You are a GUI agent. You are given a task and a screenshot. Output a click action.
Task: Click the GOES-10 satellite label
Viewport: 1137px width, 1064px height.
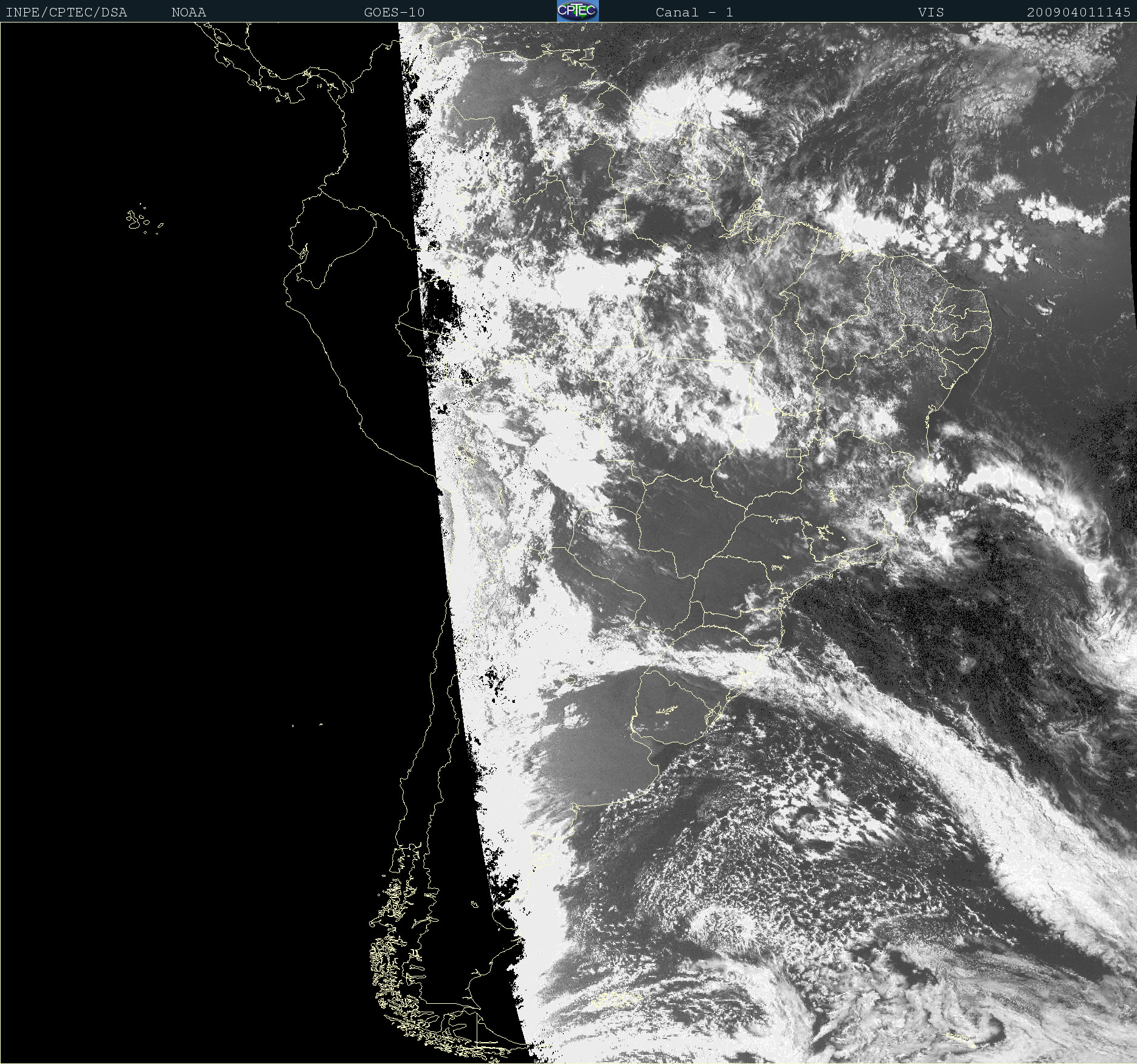coord(394,12)
